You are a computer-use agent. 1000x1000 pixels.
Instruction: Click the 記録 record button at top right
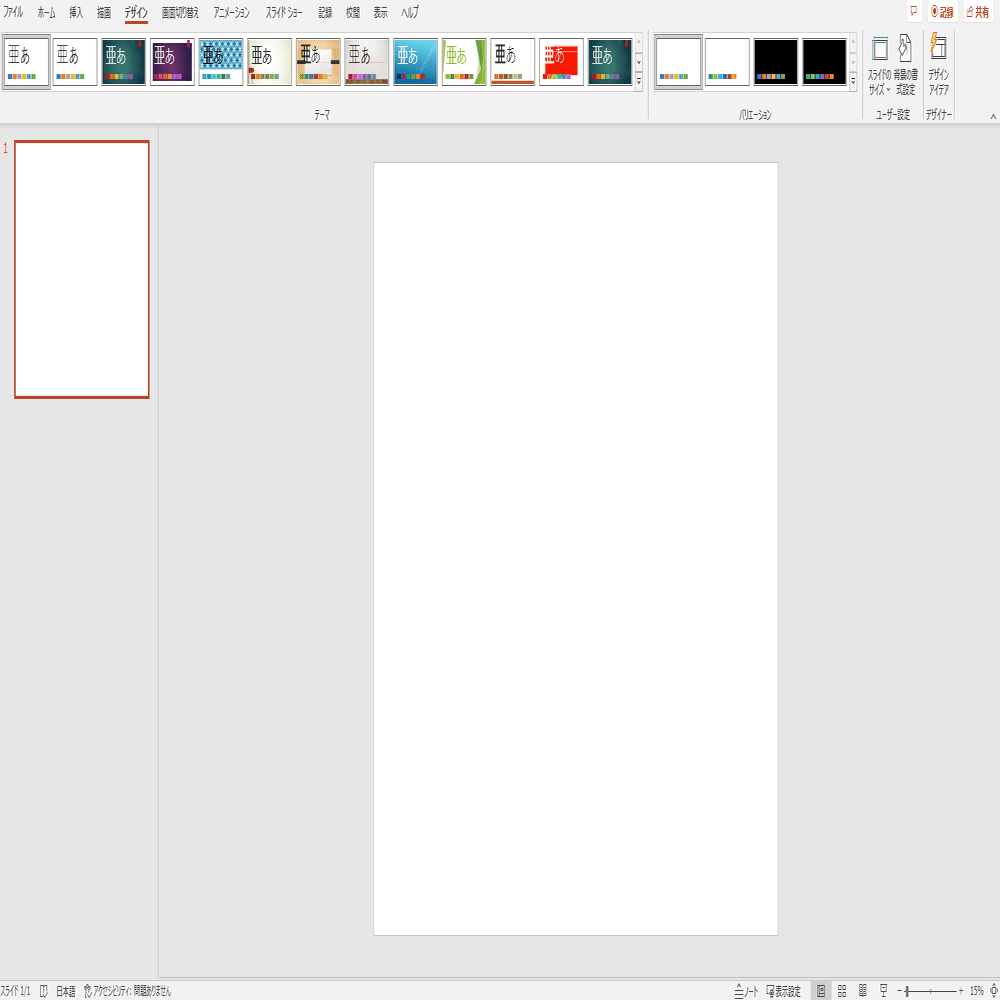click(942, 11)
